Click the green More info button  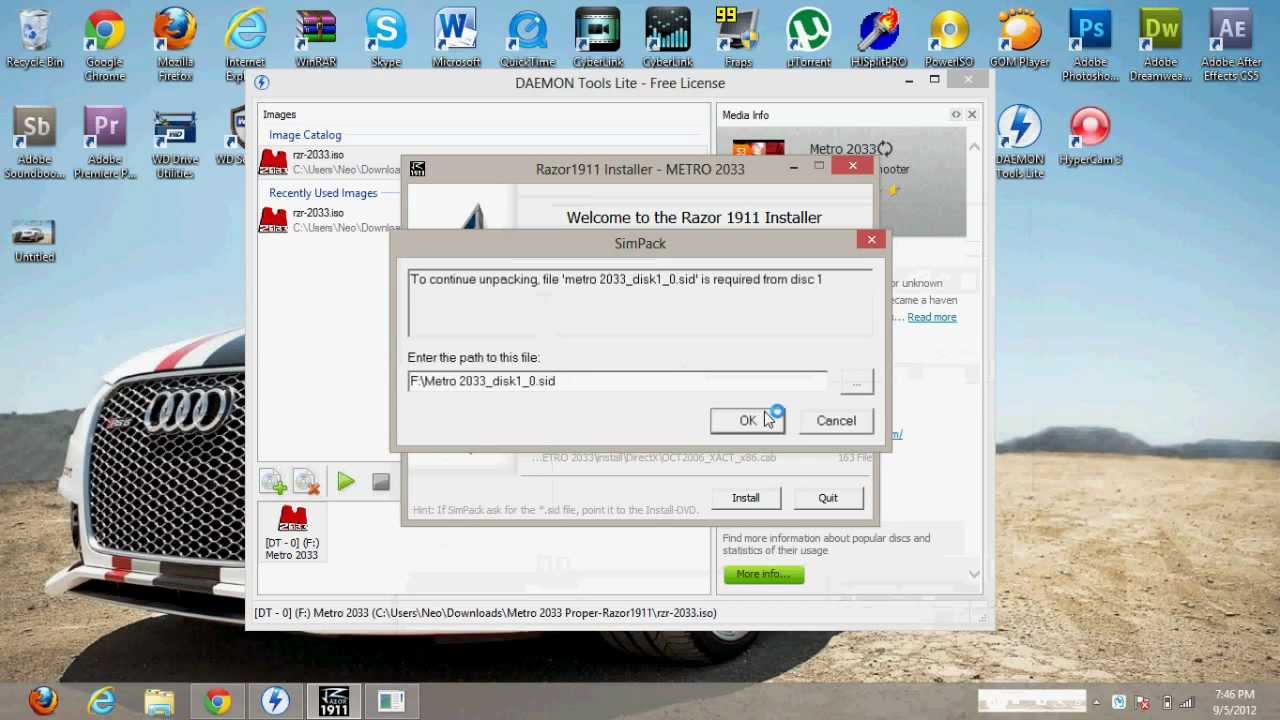pos(763,574)
